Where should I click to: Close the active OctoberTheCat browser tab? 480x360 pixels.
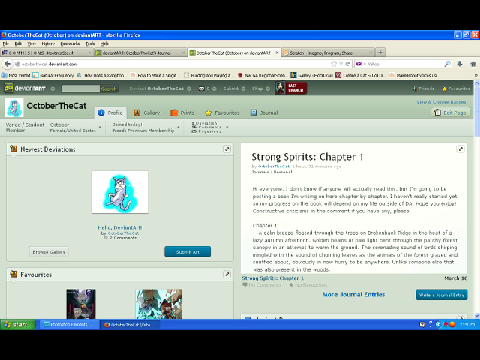tap(277, 53)
